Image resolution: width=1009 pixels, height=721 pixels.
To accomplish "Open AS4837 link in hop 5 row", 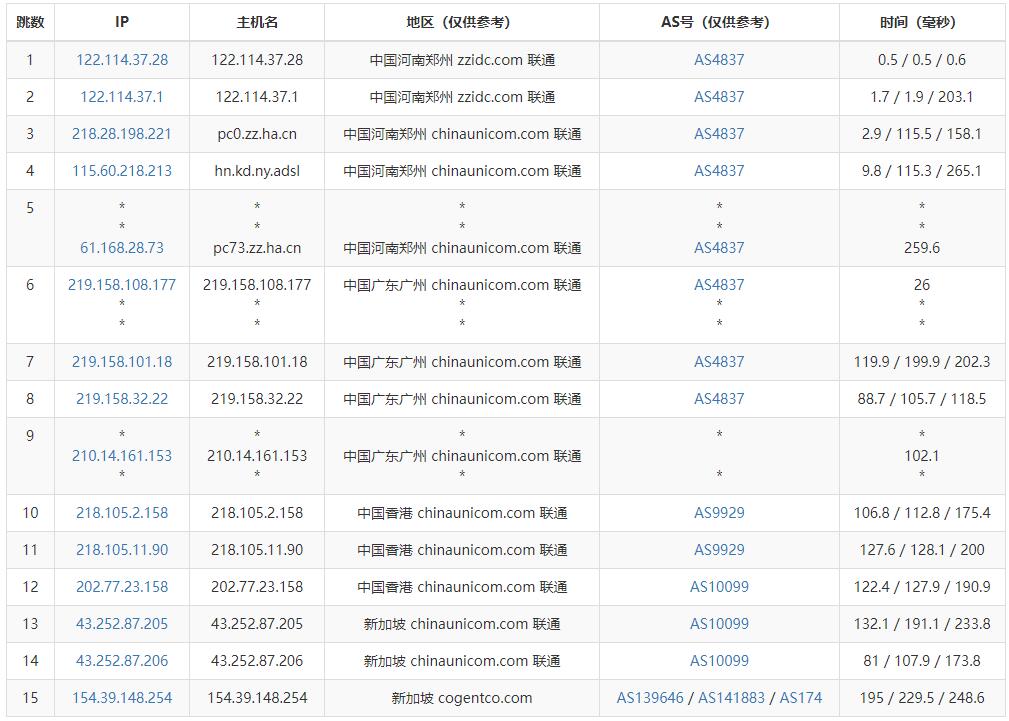I will click(719, 248).
